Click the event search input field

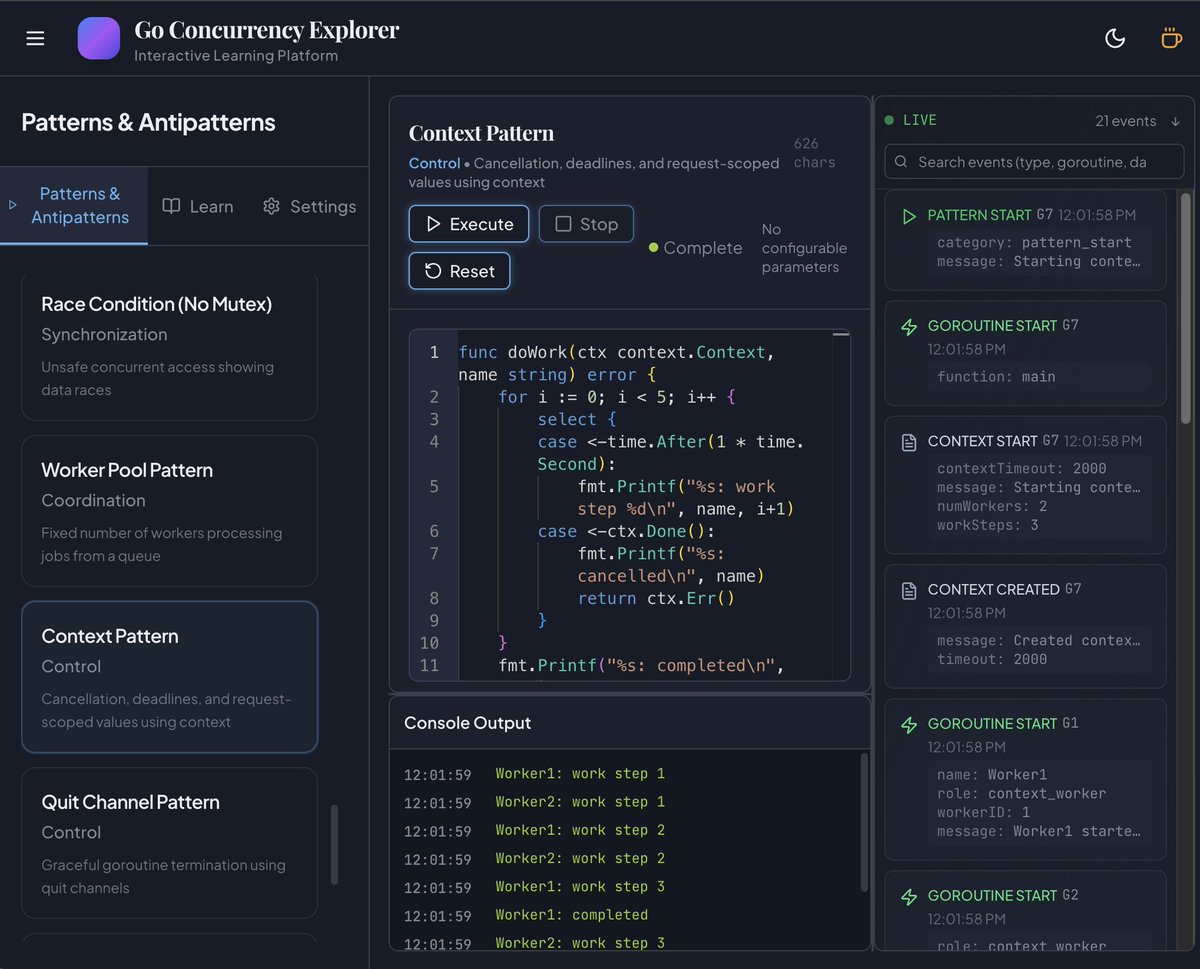tap(1034, 161)
